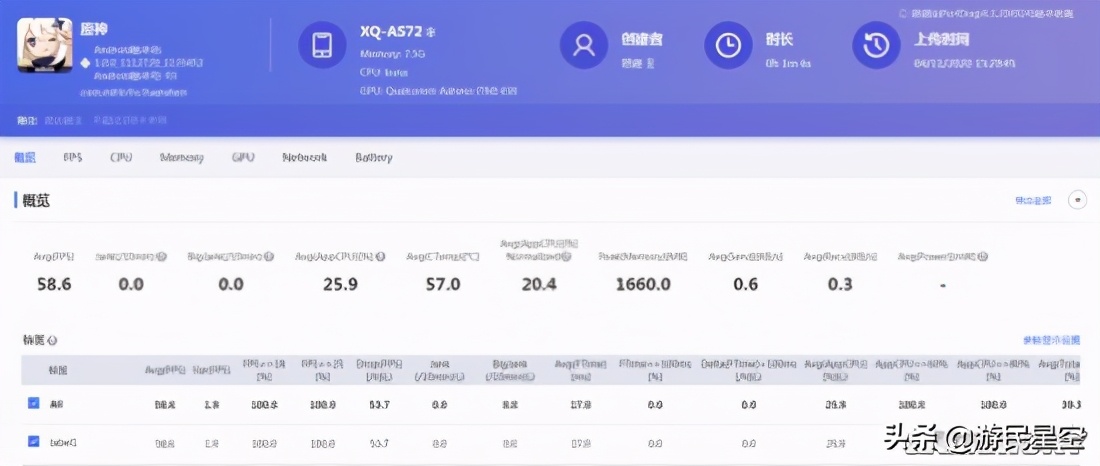Click the game avatar thumbnail
1100x466 pixels.
point(45,46)
